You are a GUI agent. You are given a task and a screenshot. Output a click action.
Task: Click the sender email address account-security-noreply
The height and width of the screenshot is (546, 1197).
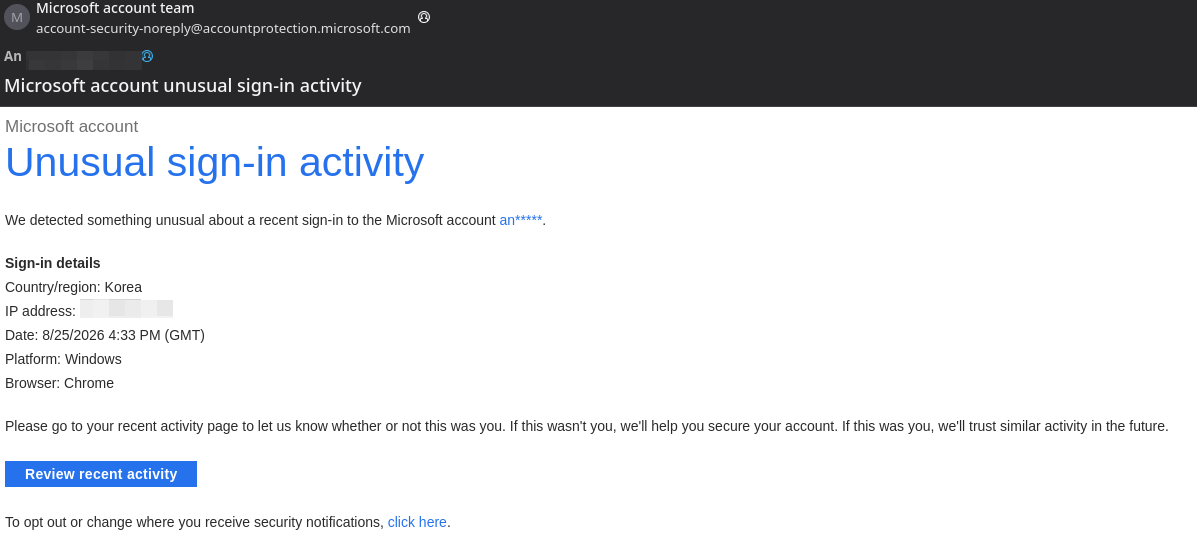tap(223, 28)
